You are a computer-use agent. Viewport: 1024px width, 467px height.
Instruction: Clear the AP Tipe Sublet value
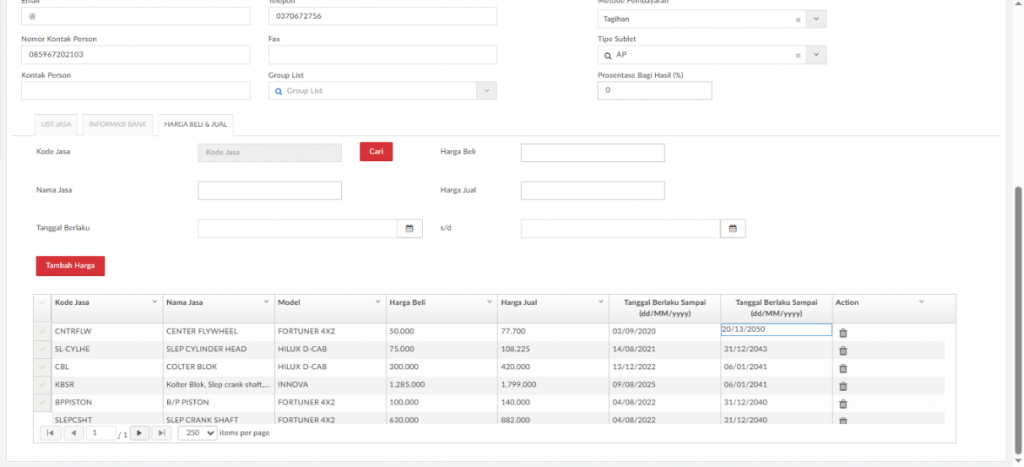tap(797, 55)
